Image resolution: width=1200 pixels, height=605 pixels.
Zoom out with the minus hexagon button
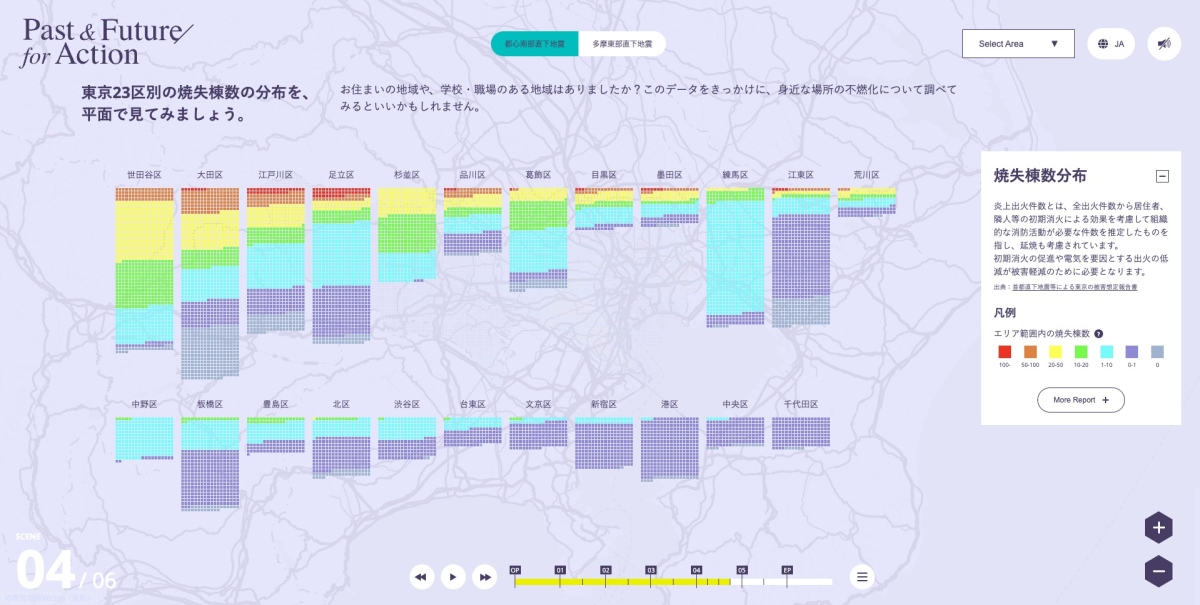1158,571
